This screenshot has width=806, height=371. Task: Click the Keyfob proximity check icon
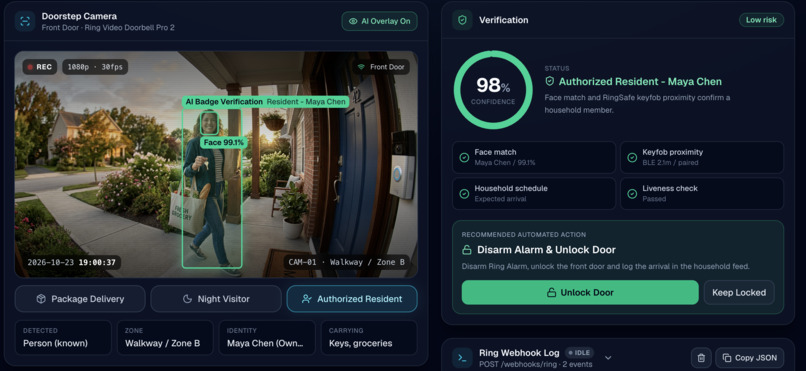coord(632,157)
